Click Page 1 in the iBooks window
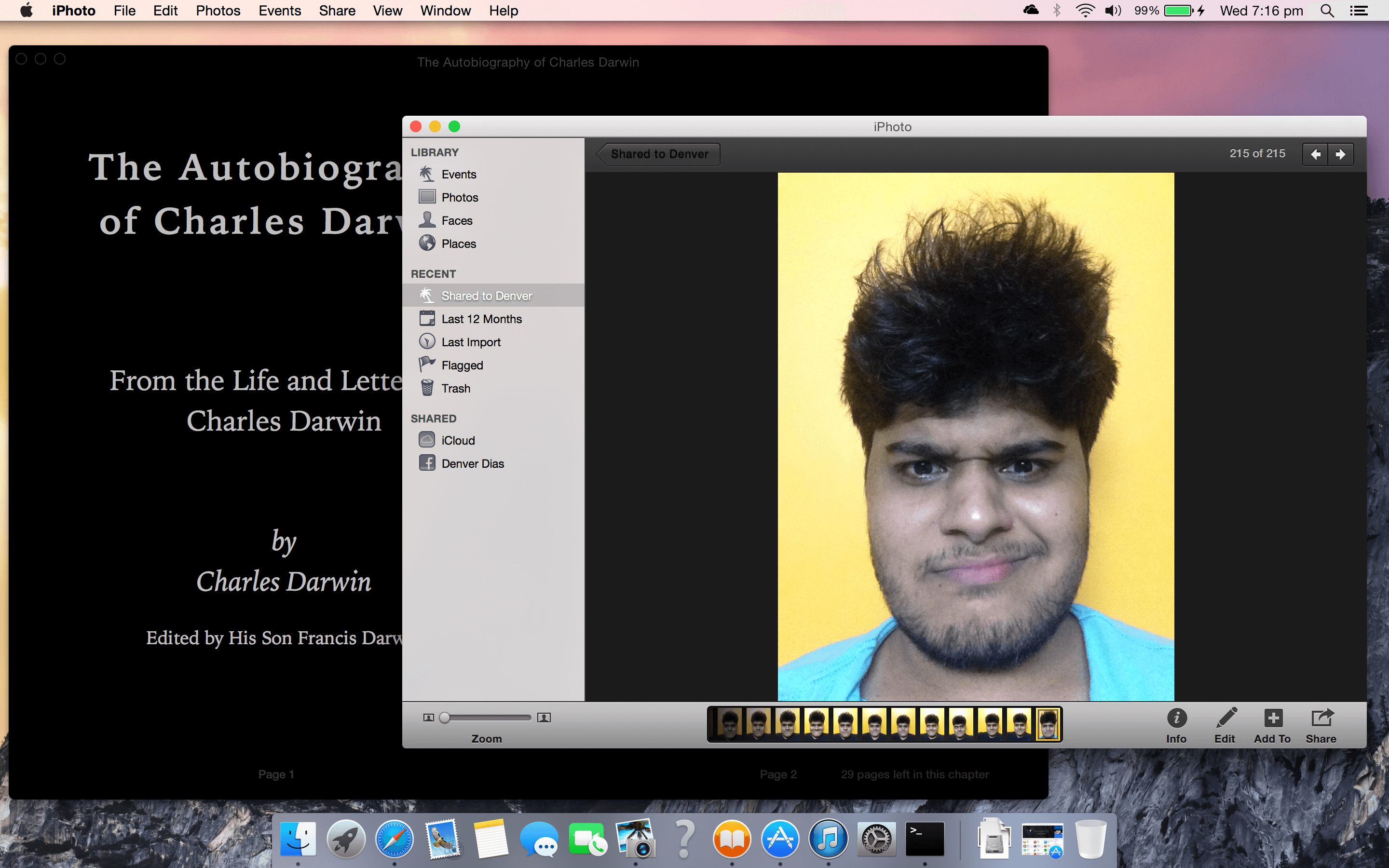Screen dimensions: 1389x868 tap(276, 774)
